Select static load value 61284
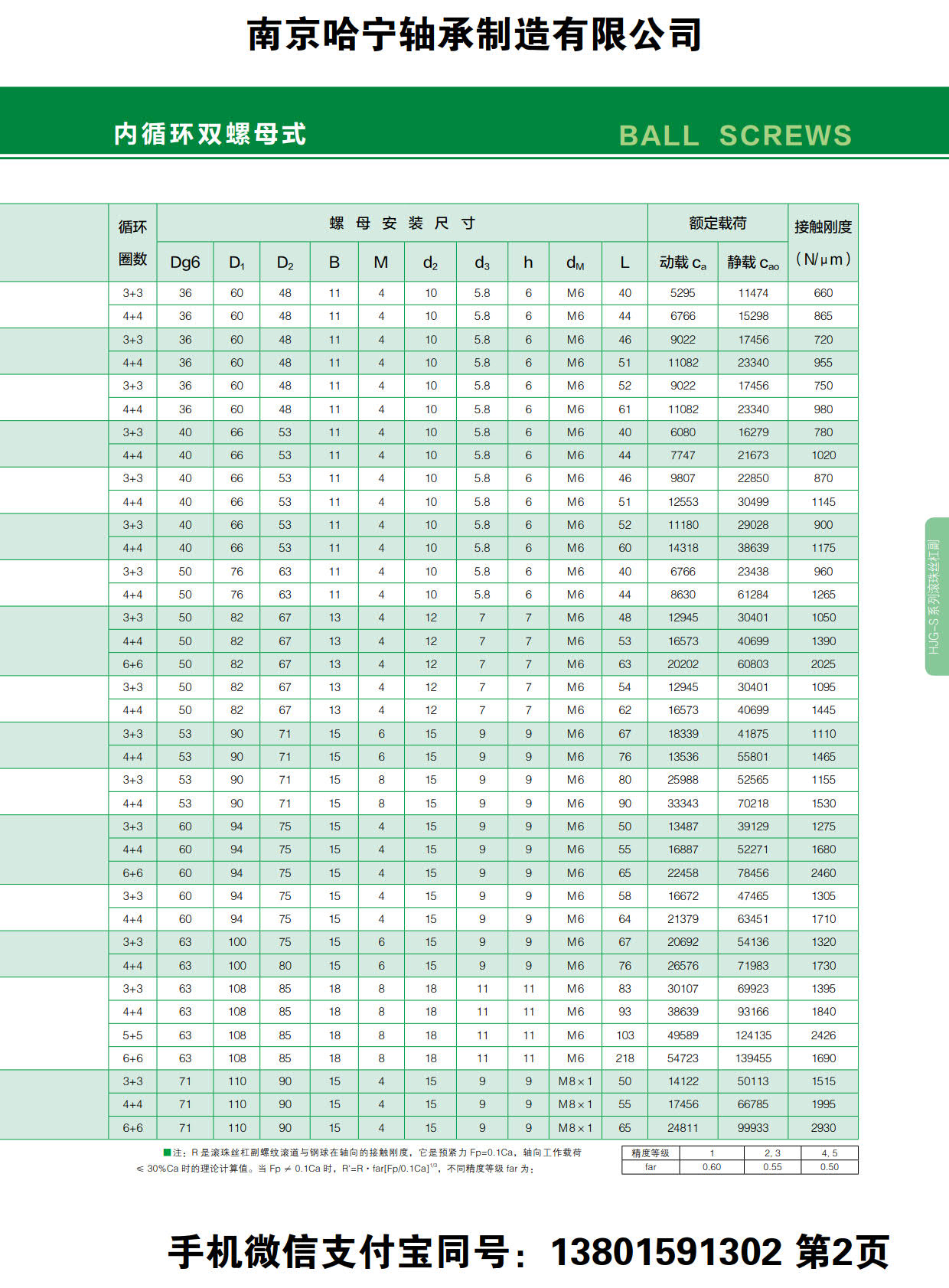Screen dimensions: 949x1288 (753, 595)
